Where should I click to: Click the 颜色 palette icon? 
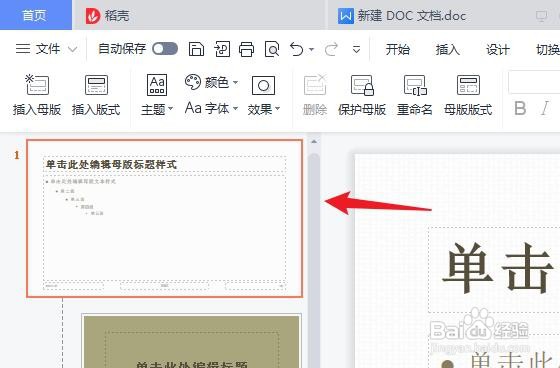[x=193, y=82]
